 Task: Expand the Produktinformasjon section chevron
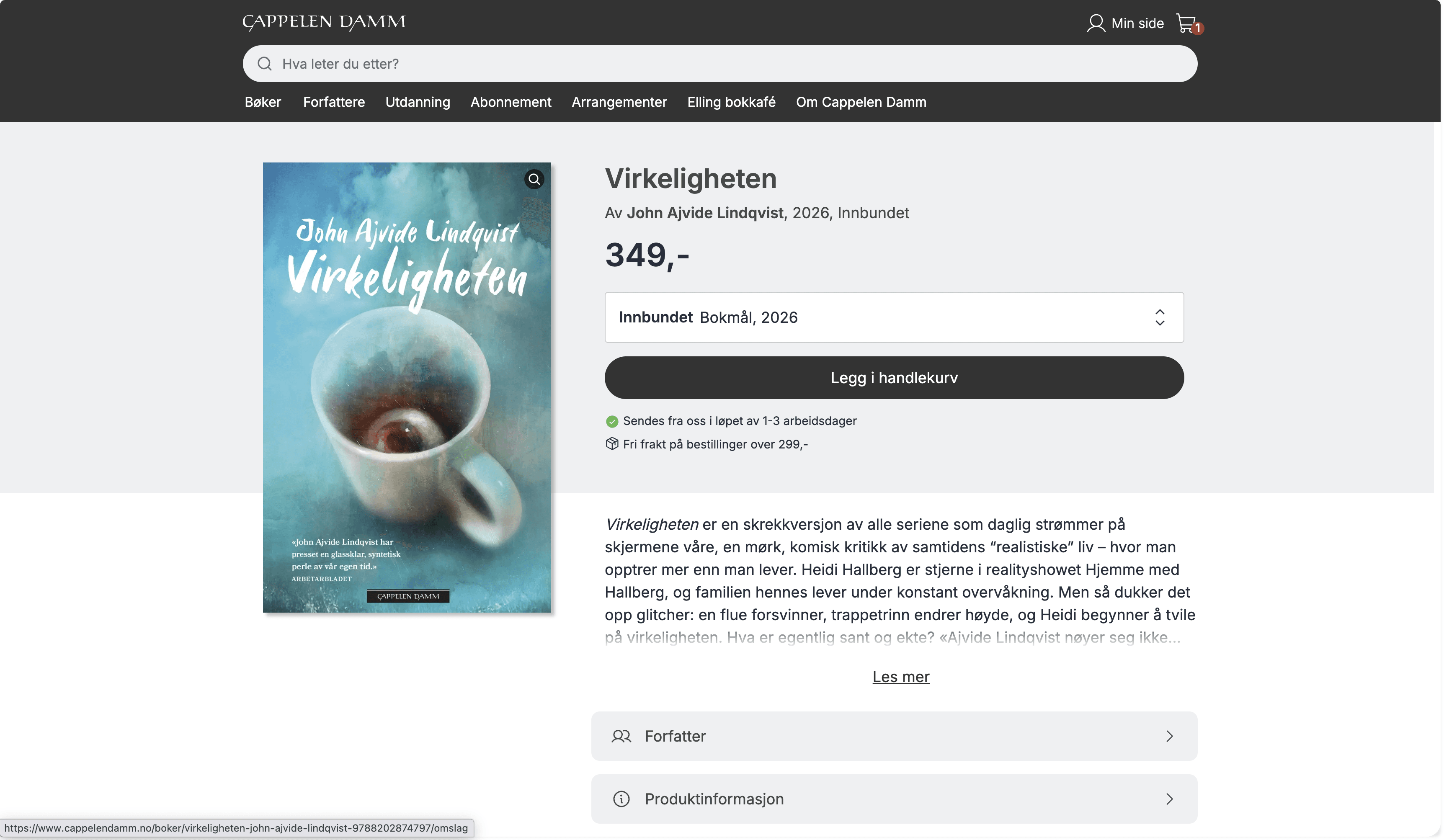(x=1170, y=799)
